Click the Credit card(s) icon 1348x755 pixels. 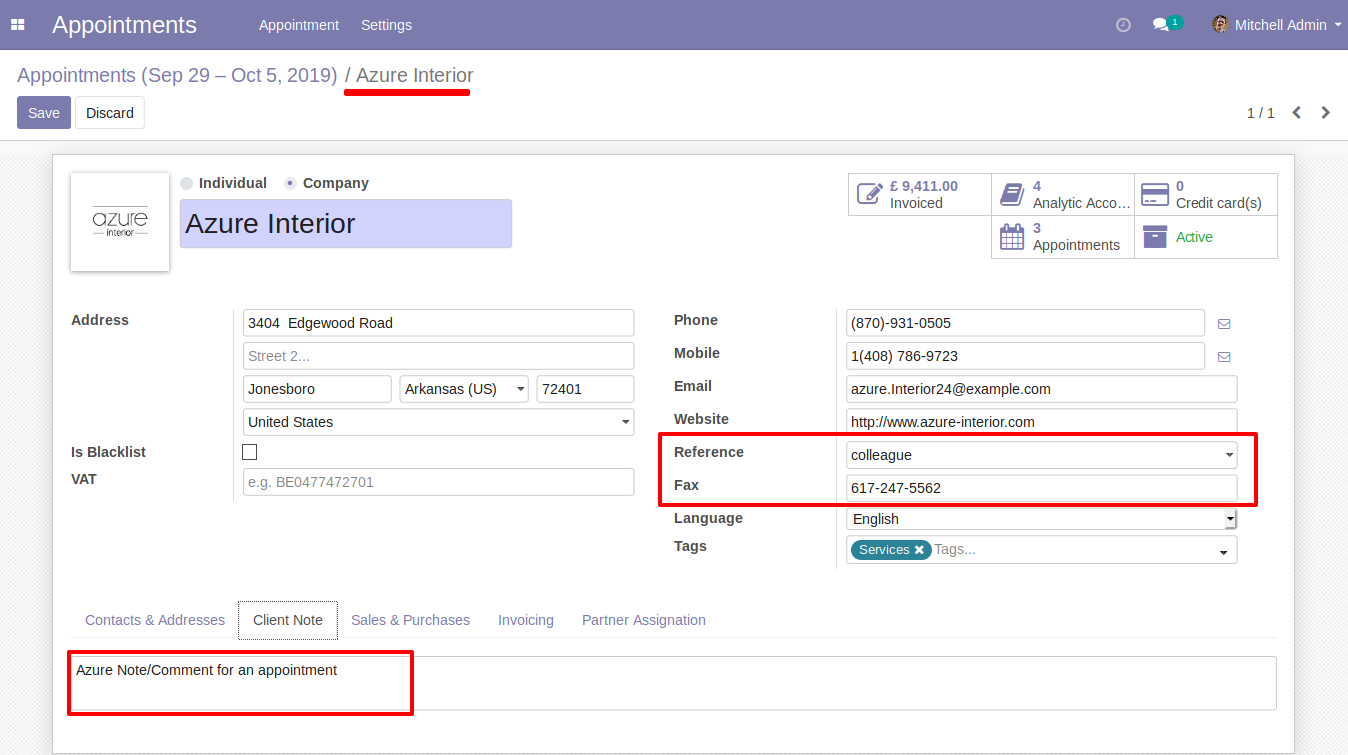[1155, 194]
